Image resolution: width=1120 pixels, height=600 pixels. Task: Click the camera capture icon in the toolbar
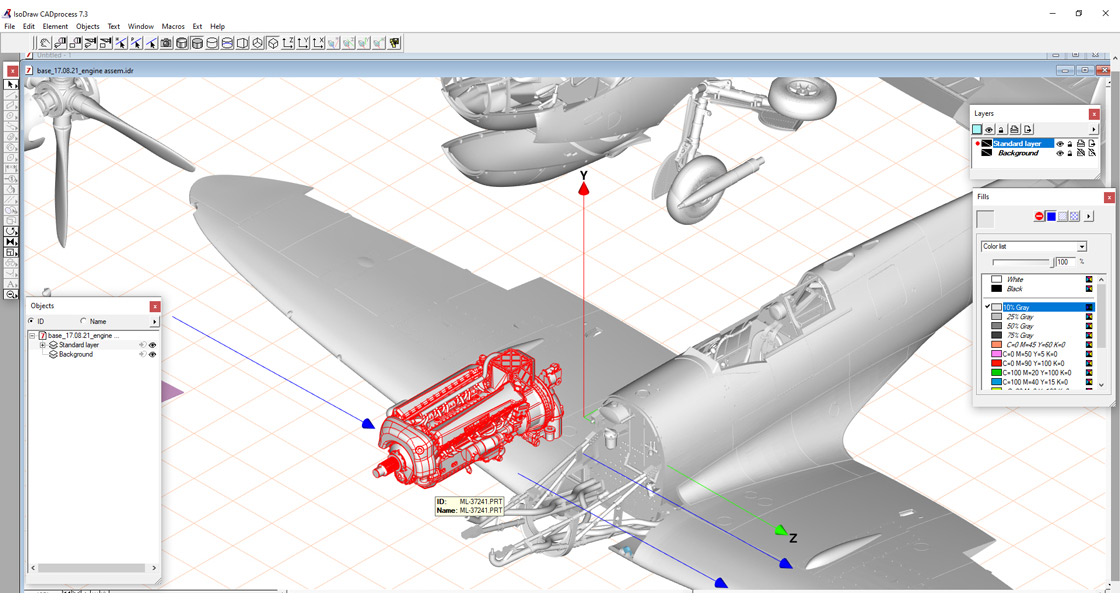pos(165,43)
